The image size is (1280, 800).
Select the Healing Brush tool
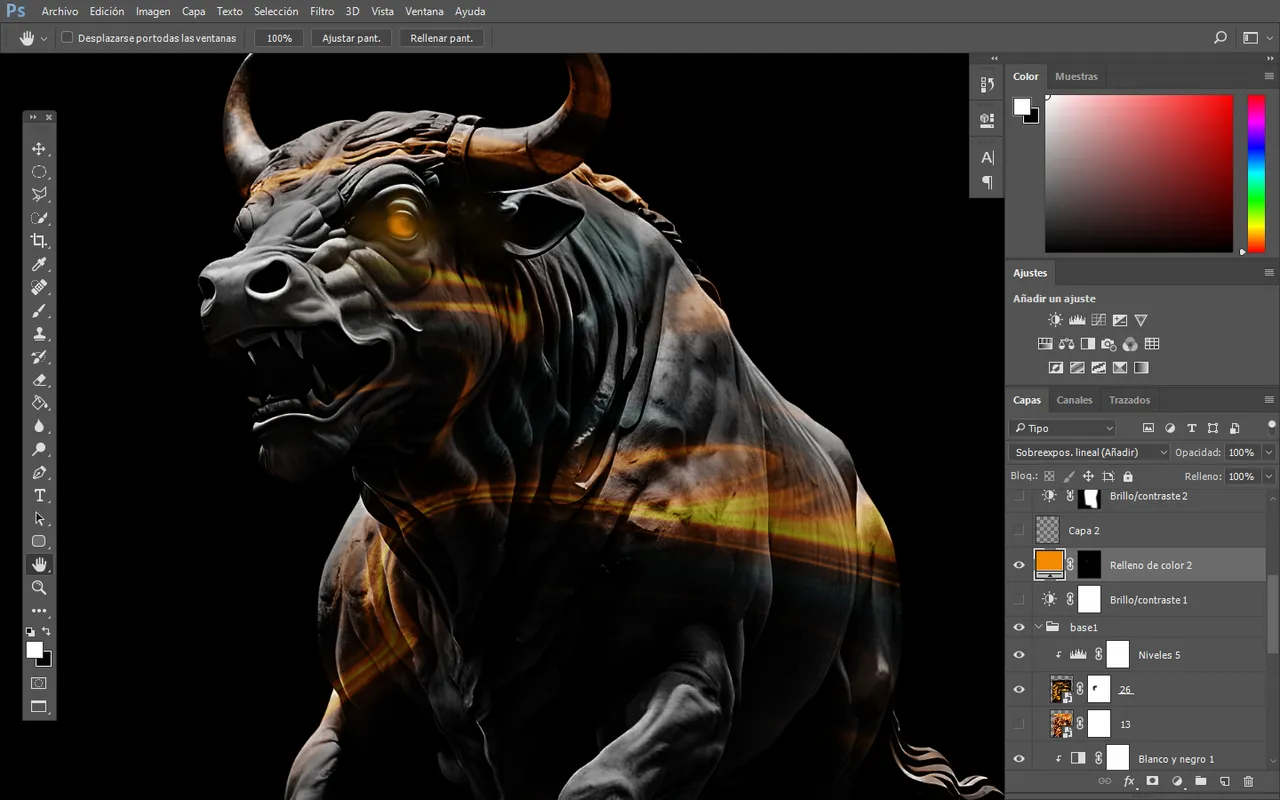(39, 288)
